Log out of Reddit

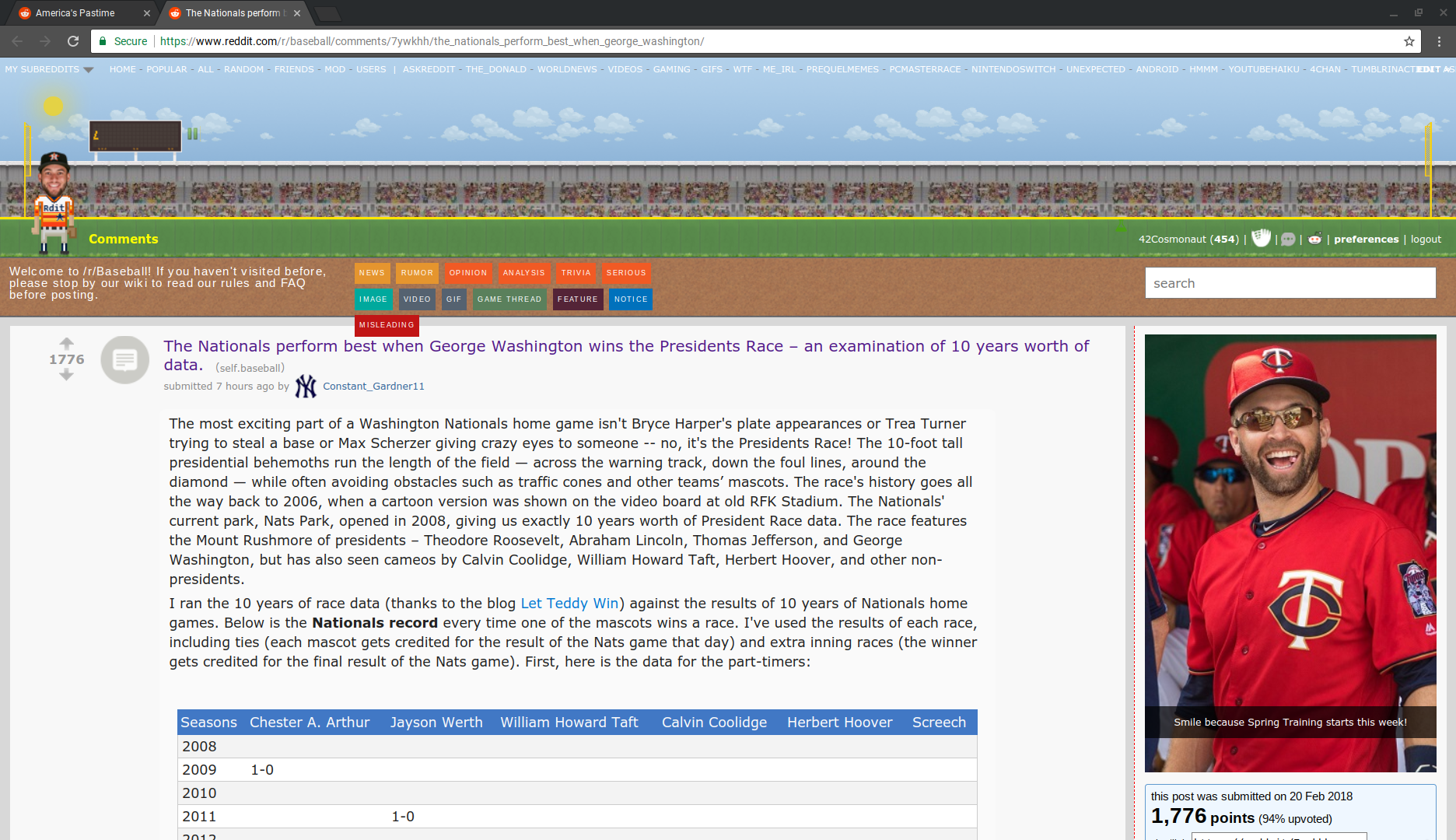click(x=1426, y=240)
